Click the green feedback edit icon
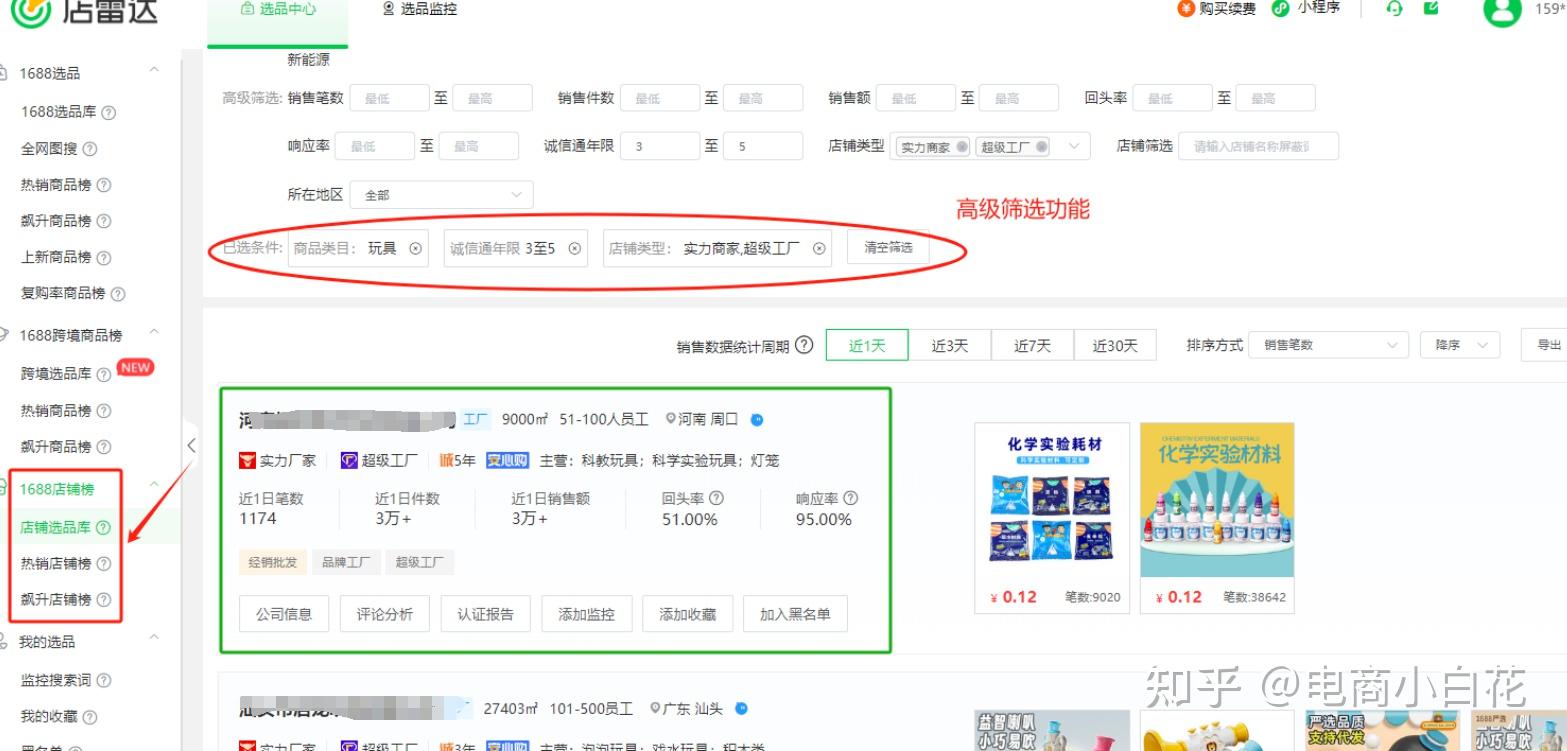Viewport: 1567px width, 751px height. point(1430,8)
